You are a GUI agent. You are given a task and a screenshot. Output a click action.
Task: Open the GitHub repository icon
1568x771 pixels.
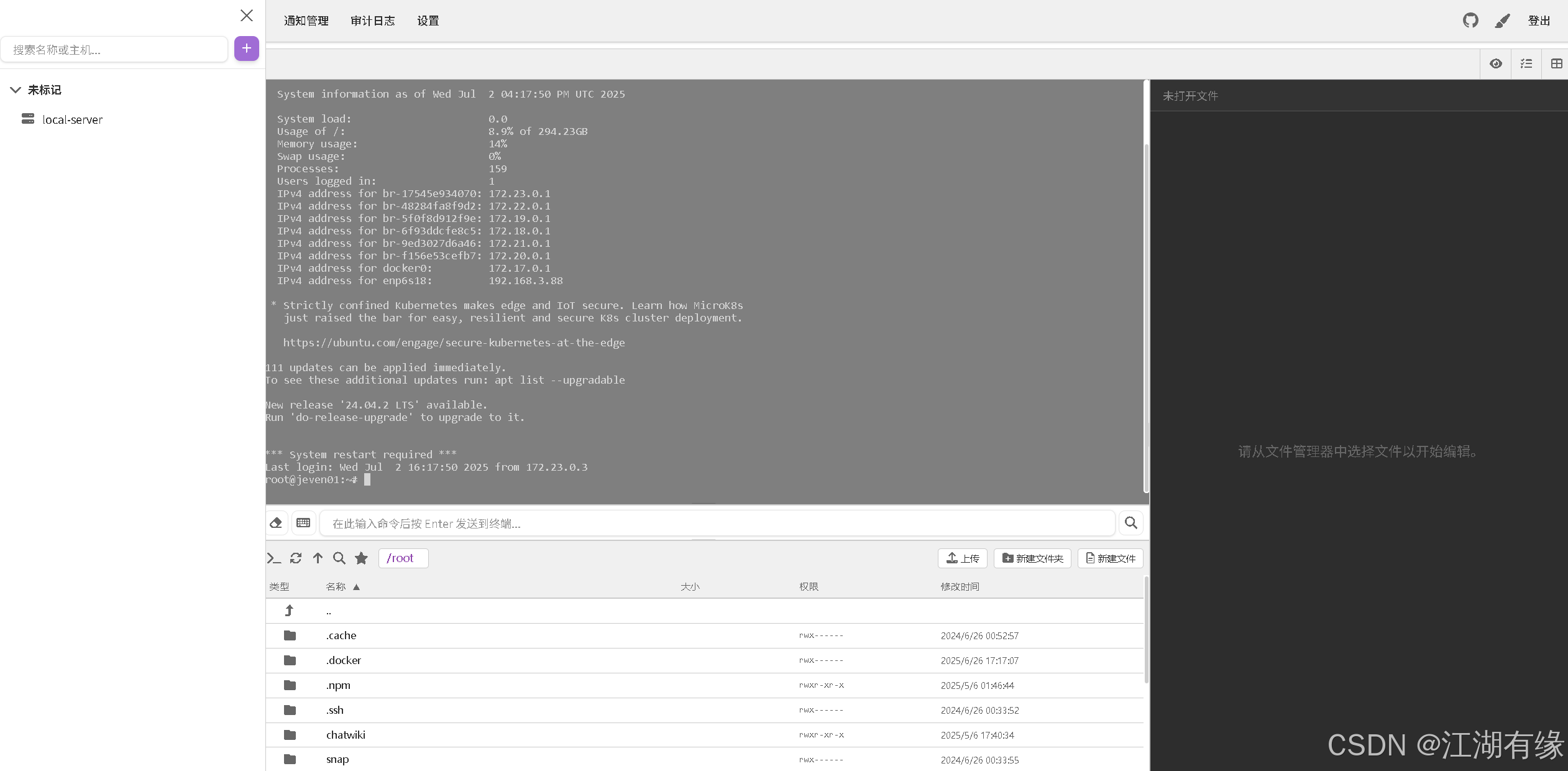click(1470, 21)
